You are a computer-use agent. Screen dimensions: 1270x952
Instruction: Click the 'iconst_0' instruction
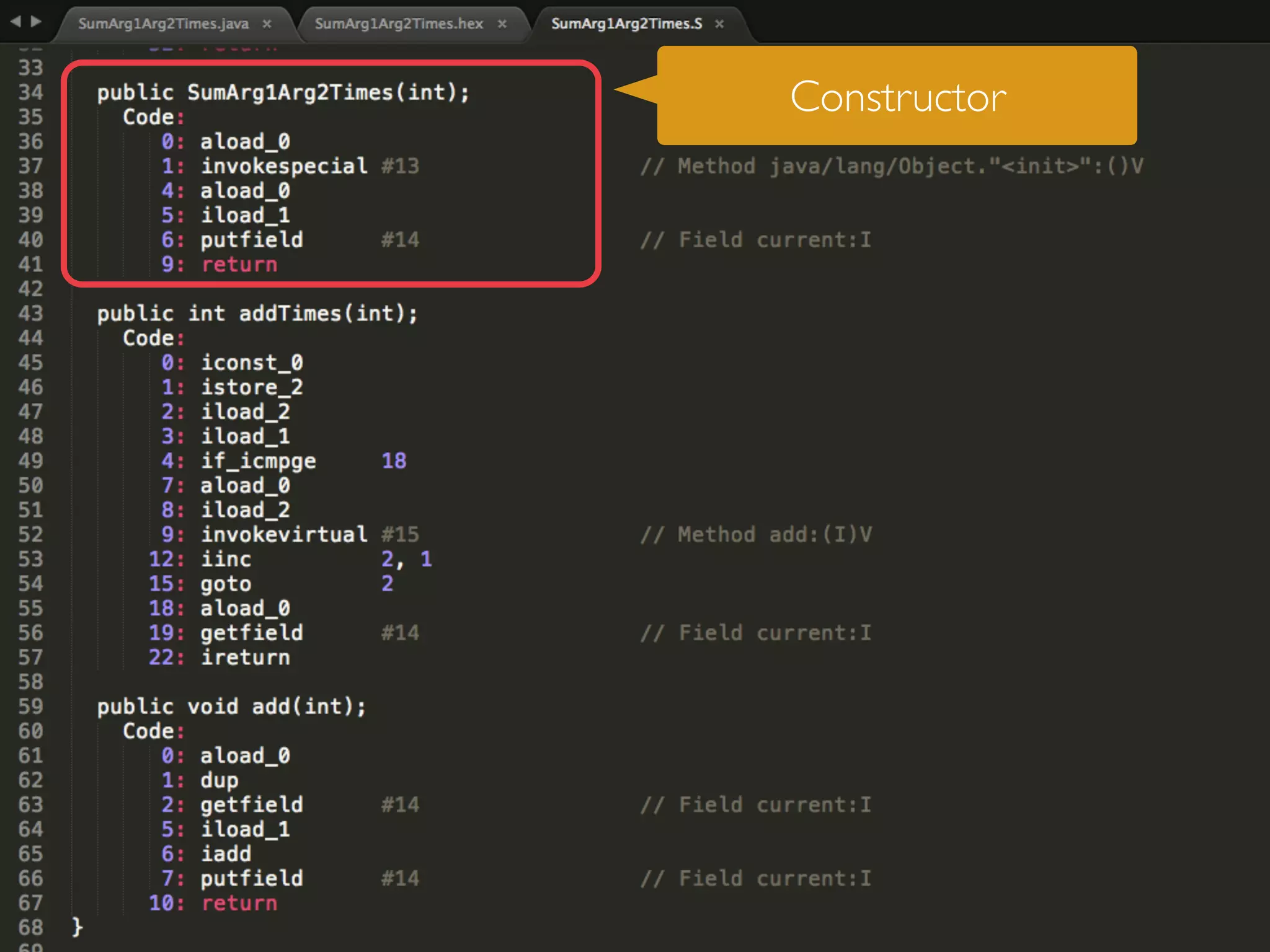pos(251,363)
